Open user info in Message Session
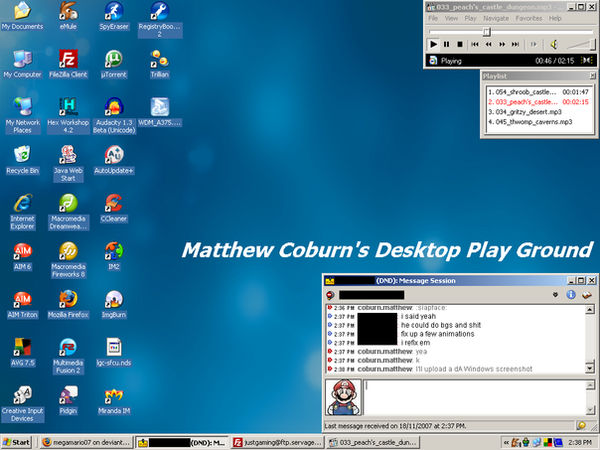Screen dimensions: 600x450 (x=571, y=295)
